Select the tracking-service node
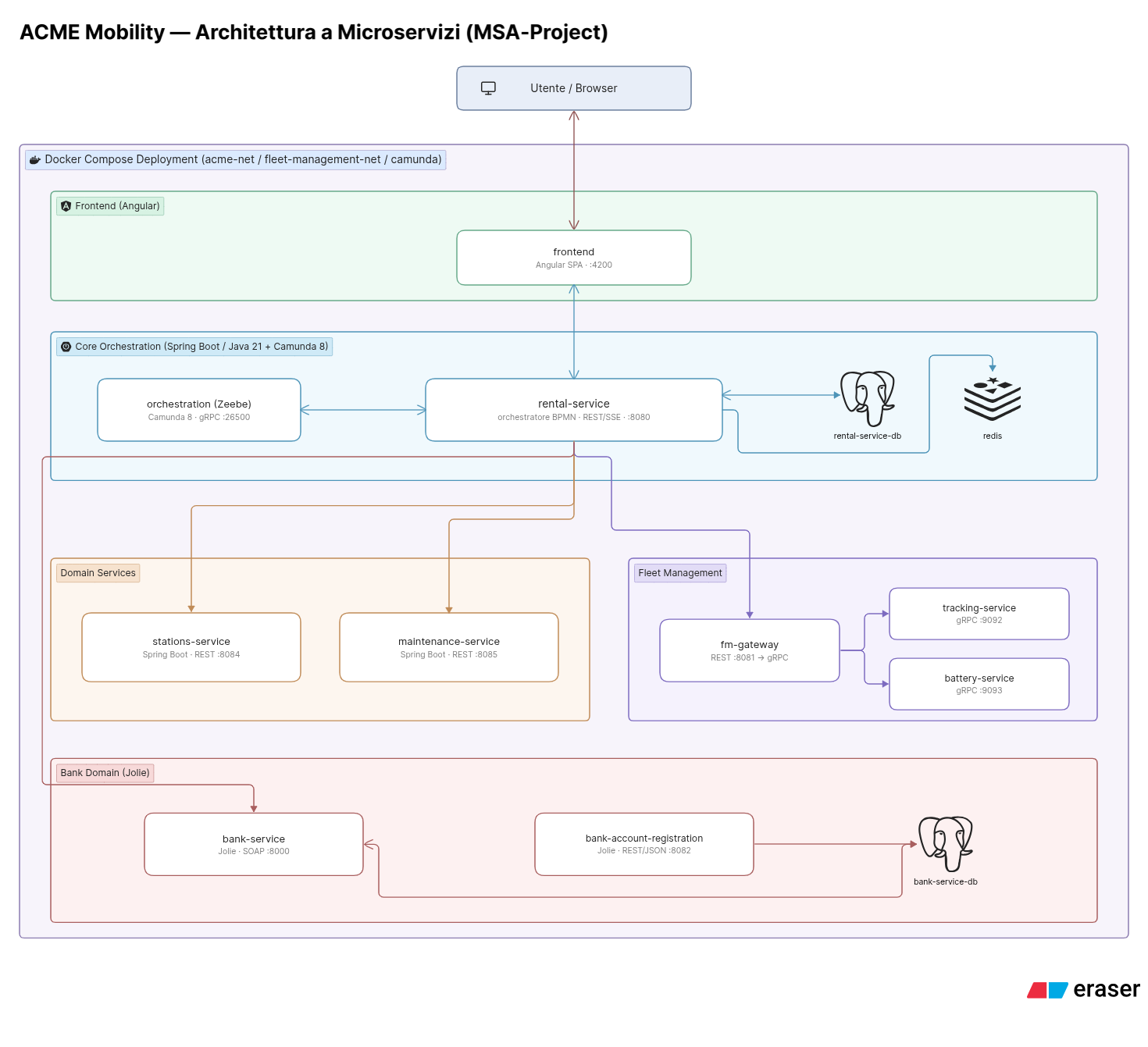 pyautogui.click(x=979, y=614)
